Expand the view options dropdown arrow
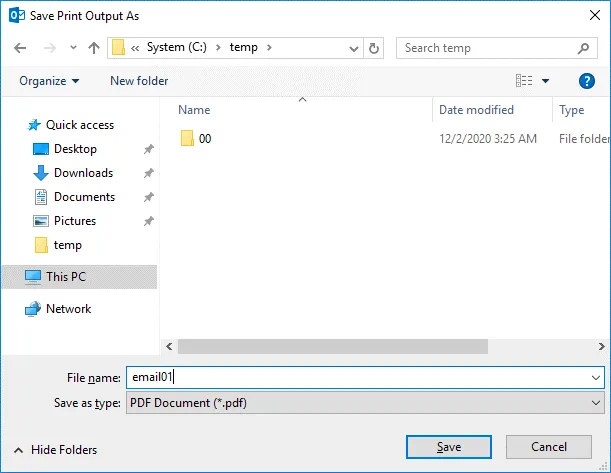The image size is (611, 473). (546, 81)
